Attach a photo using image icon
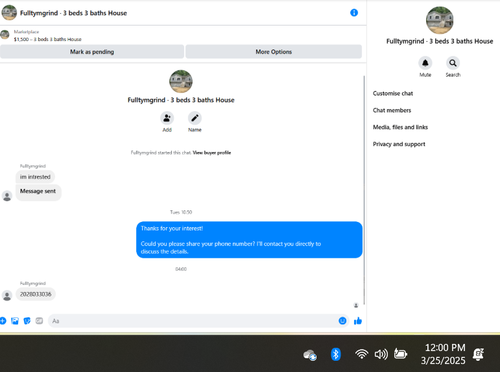 pyautogui.click(x=15, y=321)
